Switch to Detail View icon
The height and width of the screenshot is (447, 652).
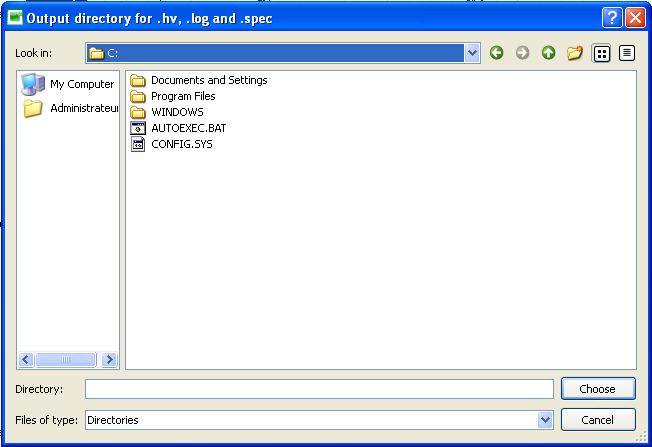(x=627, y=53)
